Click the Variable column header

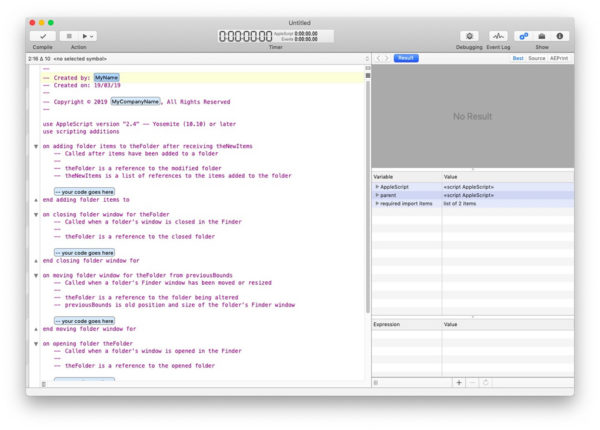(407, 177)
